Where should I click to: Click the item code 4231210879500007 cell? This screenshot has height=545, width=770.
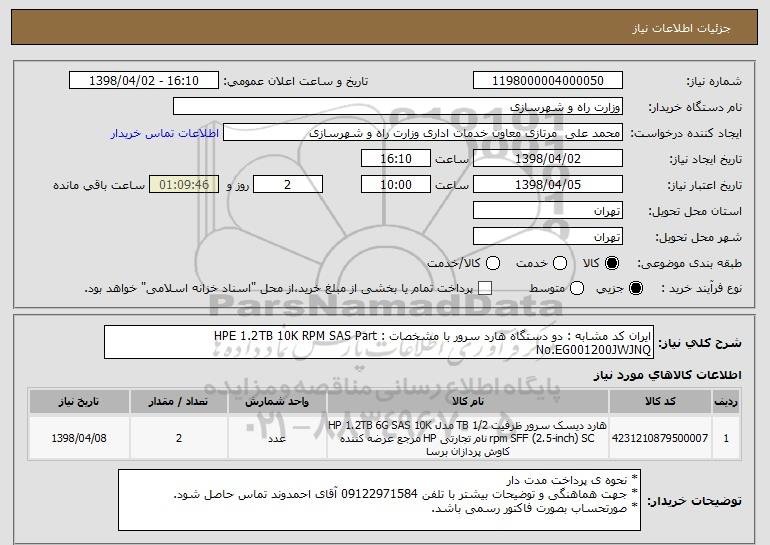pos(660,438)
